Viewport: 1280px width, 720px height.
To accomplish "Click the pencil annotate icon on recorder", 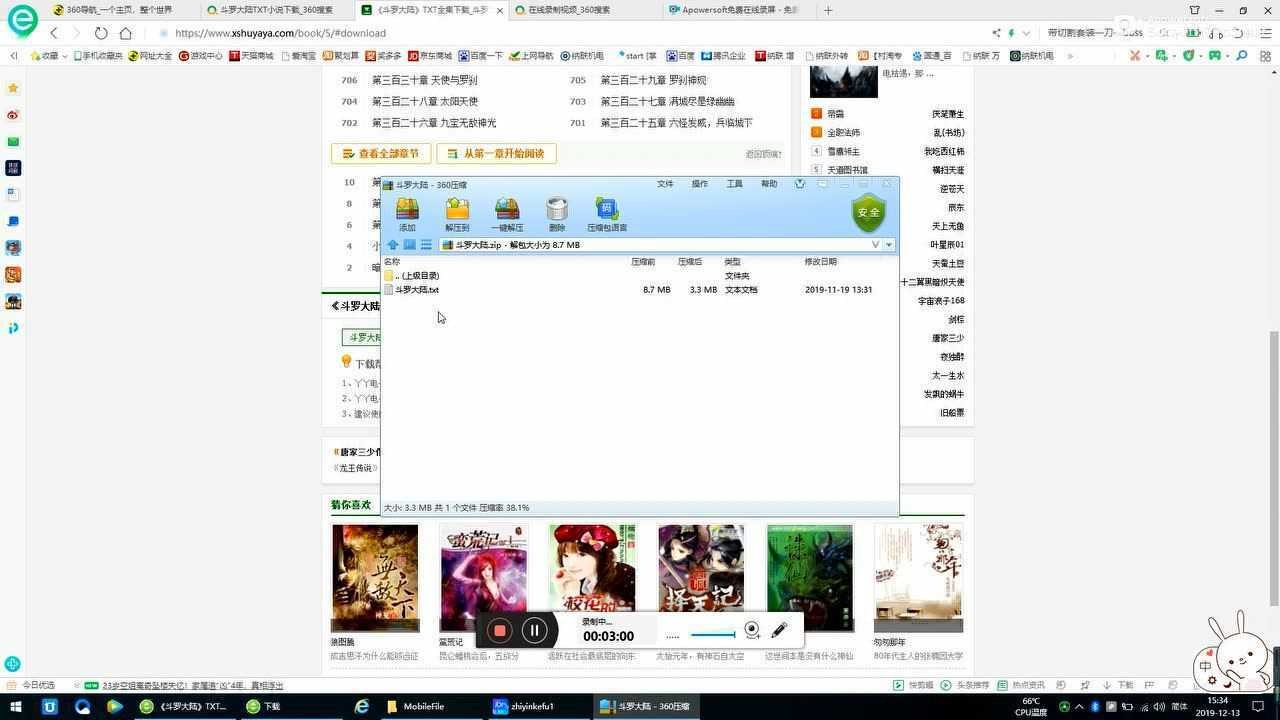I will point(780,630).
